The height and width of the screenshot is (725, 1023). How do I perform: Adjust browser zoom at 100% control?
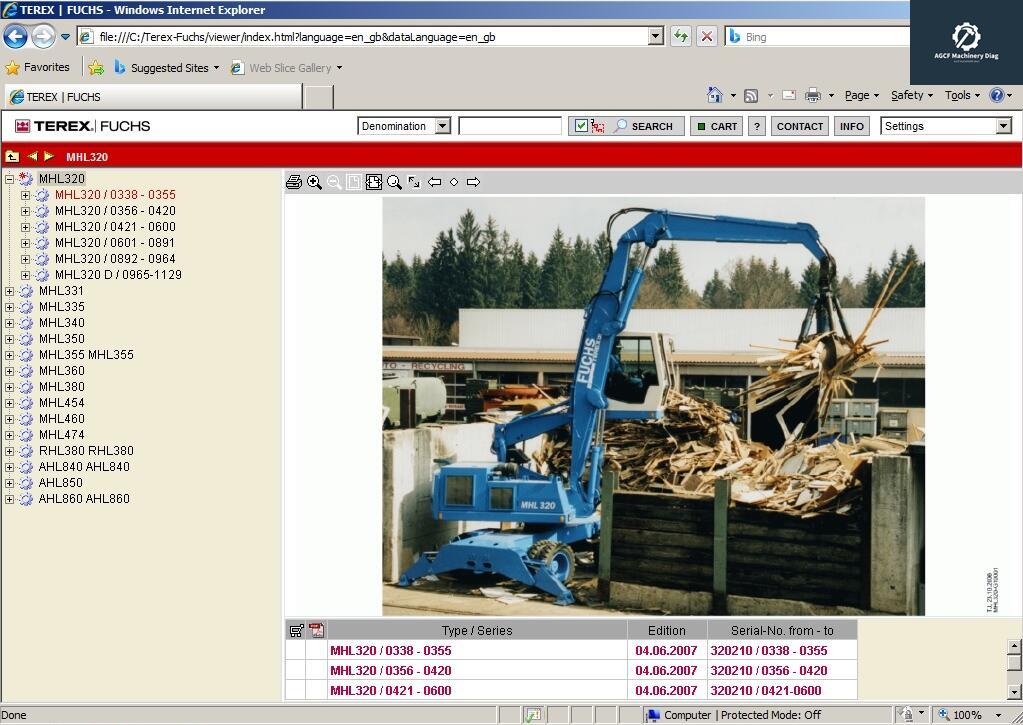tap(966, 715)
